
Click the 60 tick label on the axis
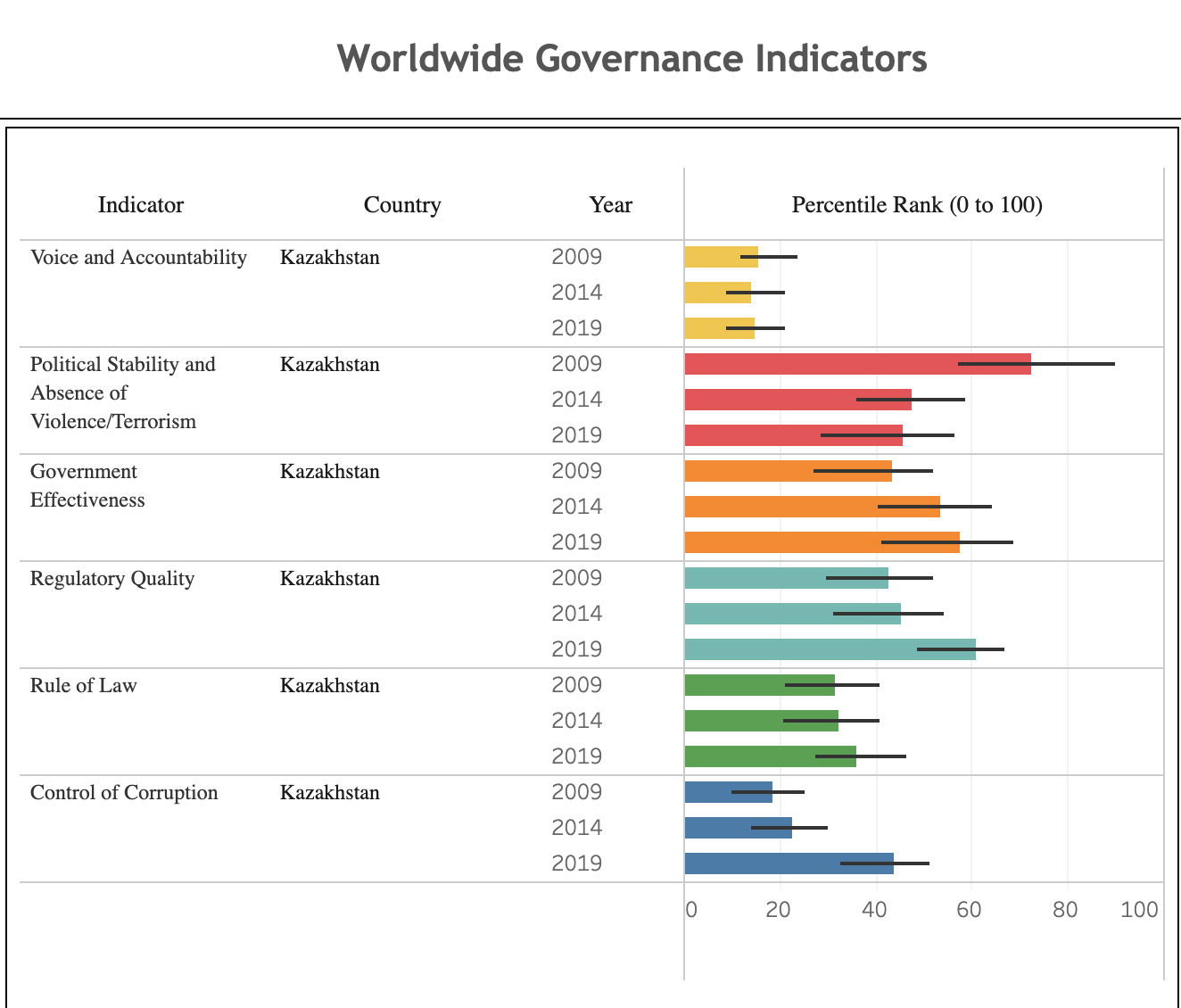[x=969, y=910]
